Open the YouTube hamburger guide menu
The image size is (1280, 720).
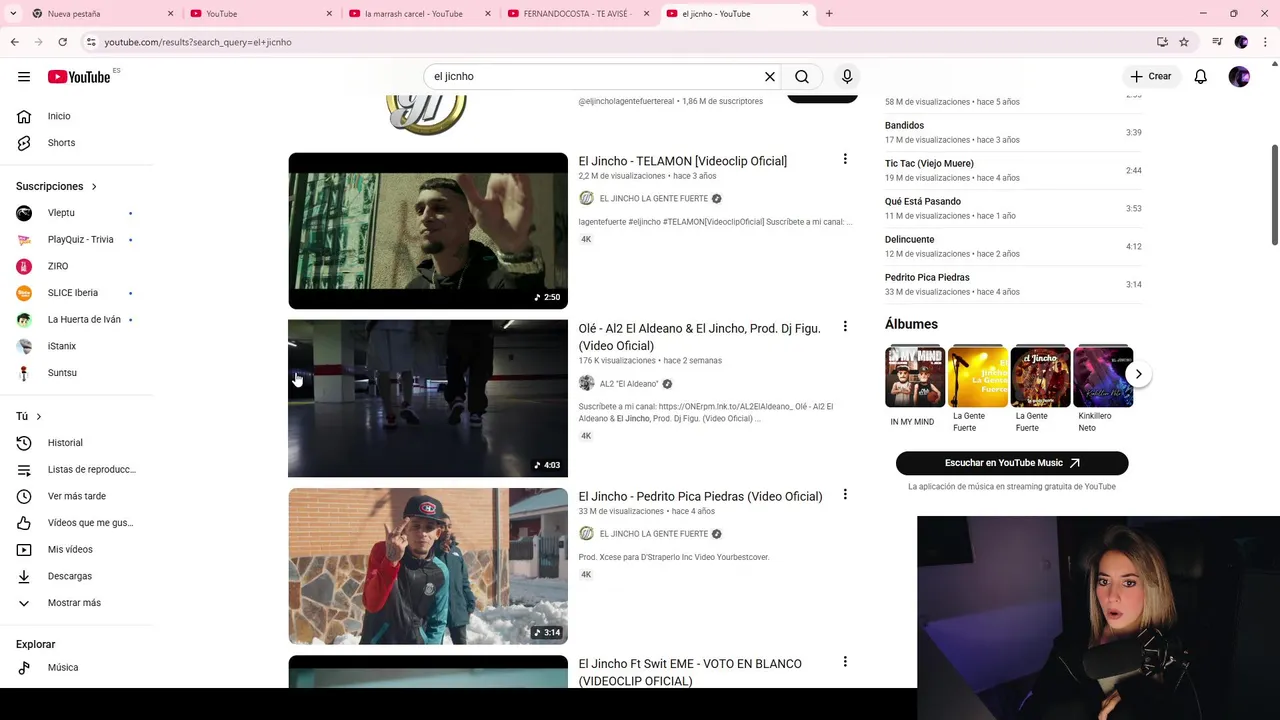pyautogui.click(x=24, y=77)
